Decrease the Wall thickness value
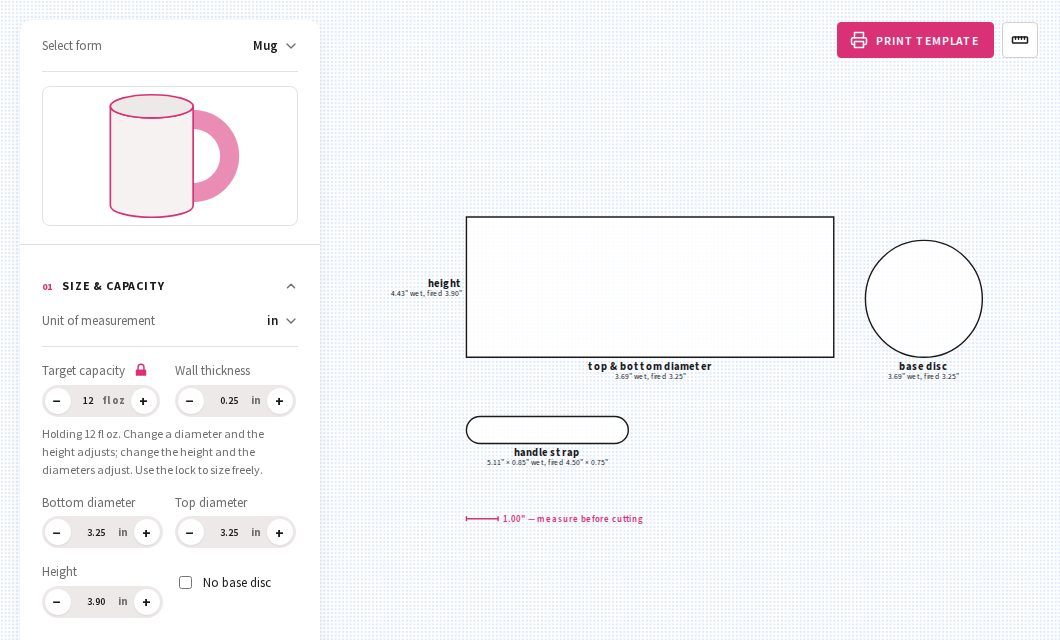Screen dimensions: 1060x640 pos(190,401)
